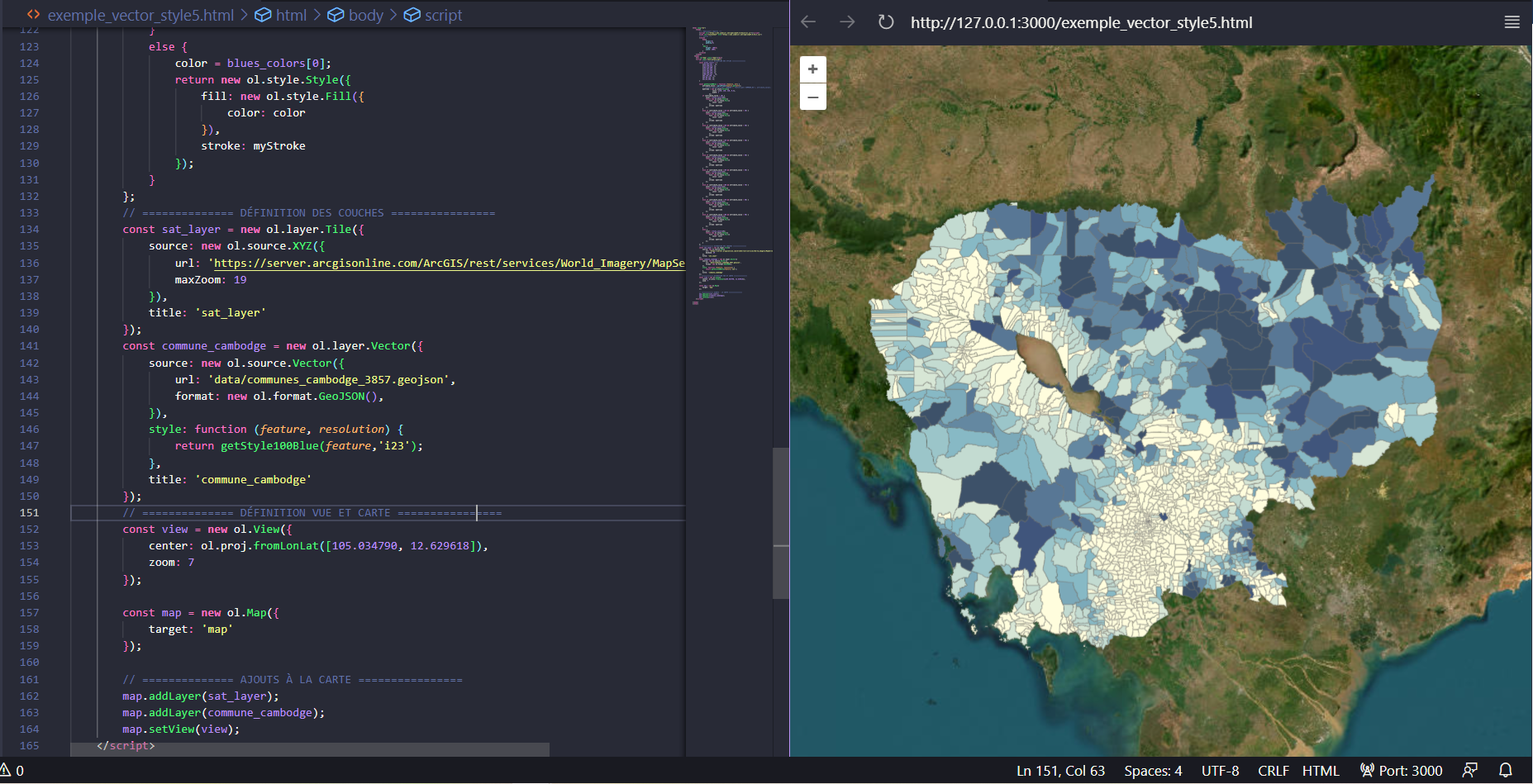Zoom in on the map with the + button
Viewport: 1533px width, 784px height.
812,69
